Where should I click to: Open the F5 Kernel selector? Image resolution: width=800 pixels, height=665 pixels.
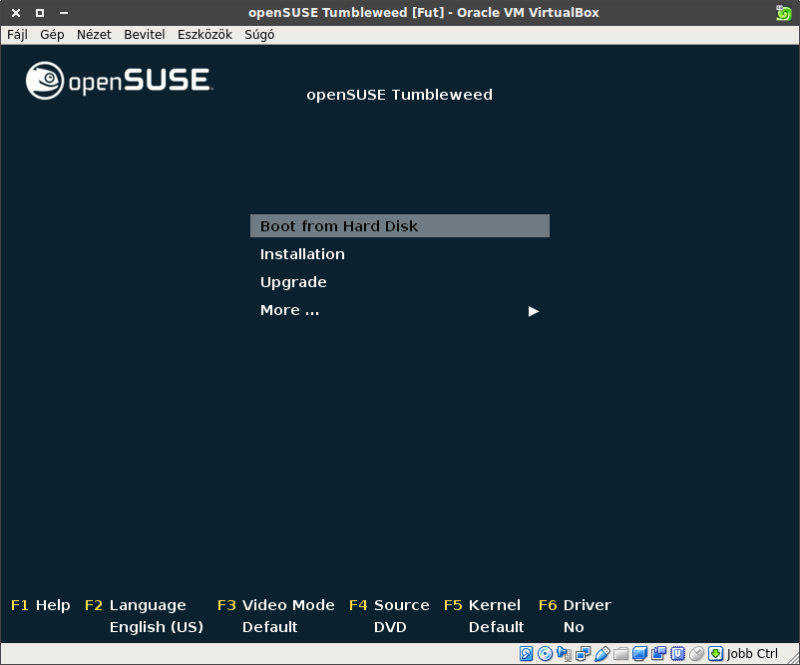(x=482, y=605)
